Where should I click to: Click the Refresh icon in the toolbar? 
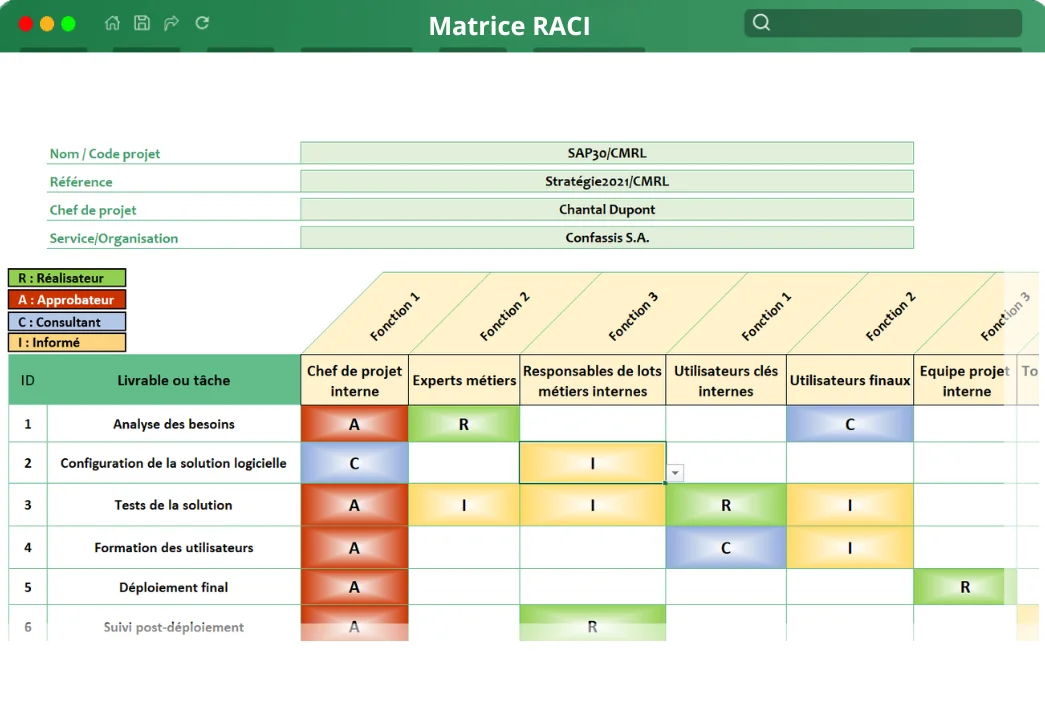coord(201,22)
